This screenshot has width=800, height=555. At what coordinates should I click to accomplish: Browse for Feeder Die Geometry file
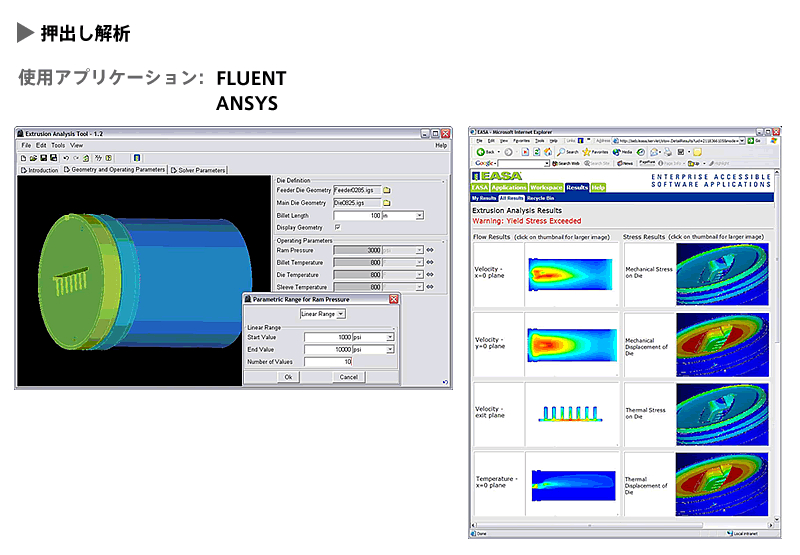click(x=387, y=190)
